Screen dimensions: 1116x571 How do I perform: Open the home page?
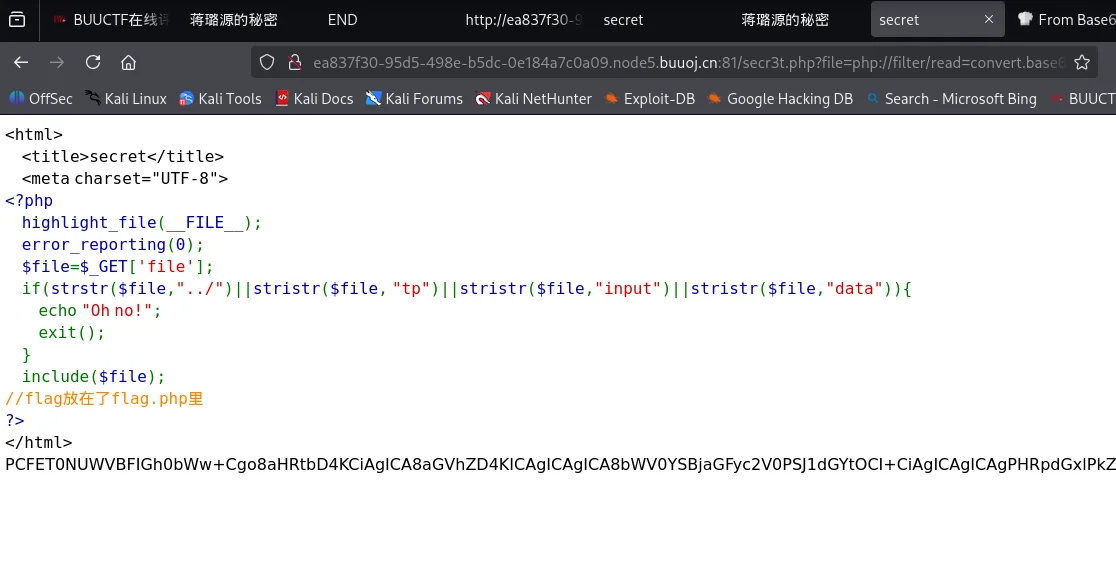pyautogui.click(x=128, y=63)
